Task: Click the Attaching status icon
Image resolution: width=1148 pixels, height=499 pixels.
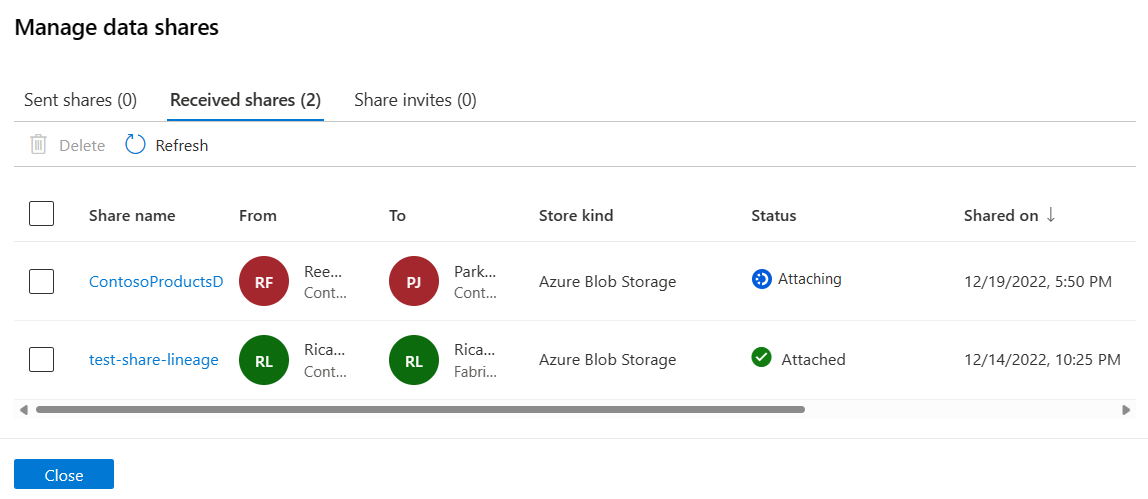Action: 761,279
